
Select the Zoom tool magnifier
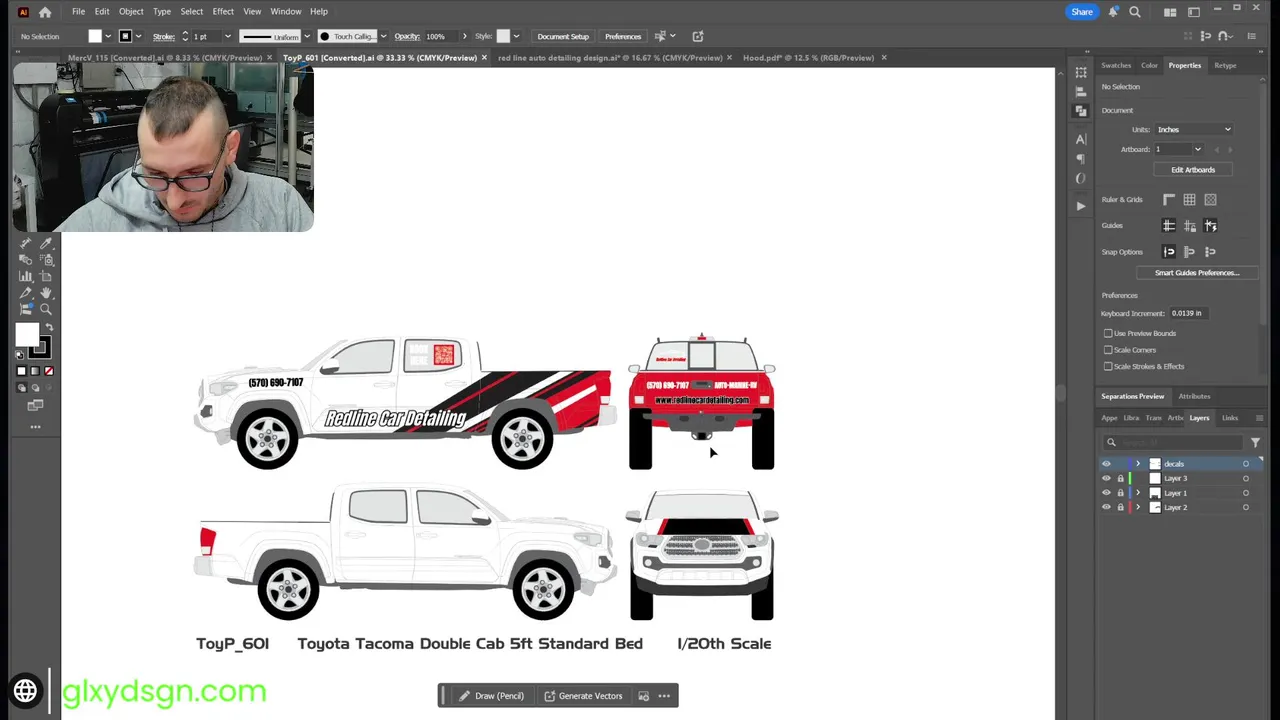click(46, 309)
